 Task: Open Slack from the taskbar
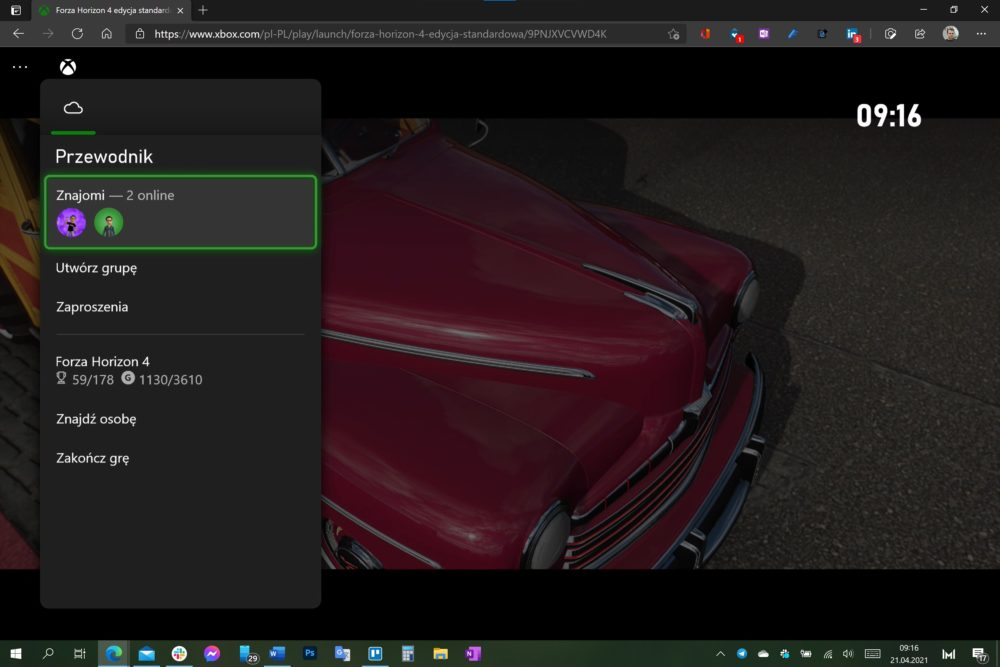pos(179,654)
